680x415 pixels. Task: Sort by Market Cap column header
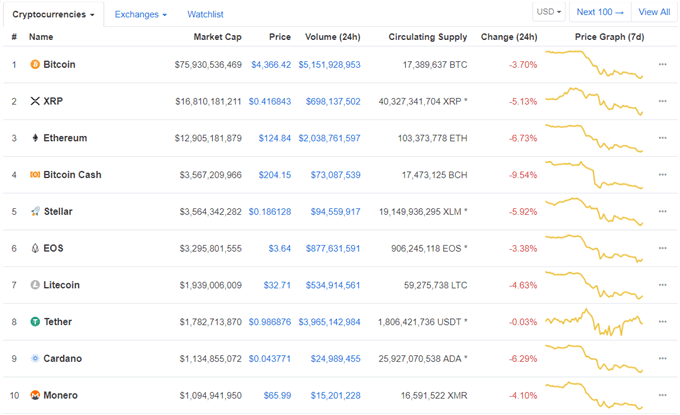pos(217,37)
